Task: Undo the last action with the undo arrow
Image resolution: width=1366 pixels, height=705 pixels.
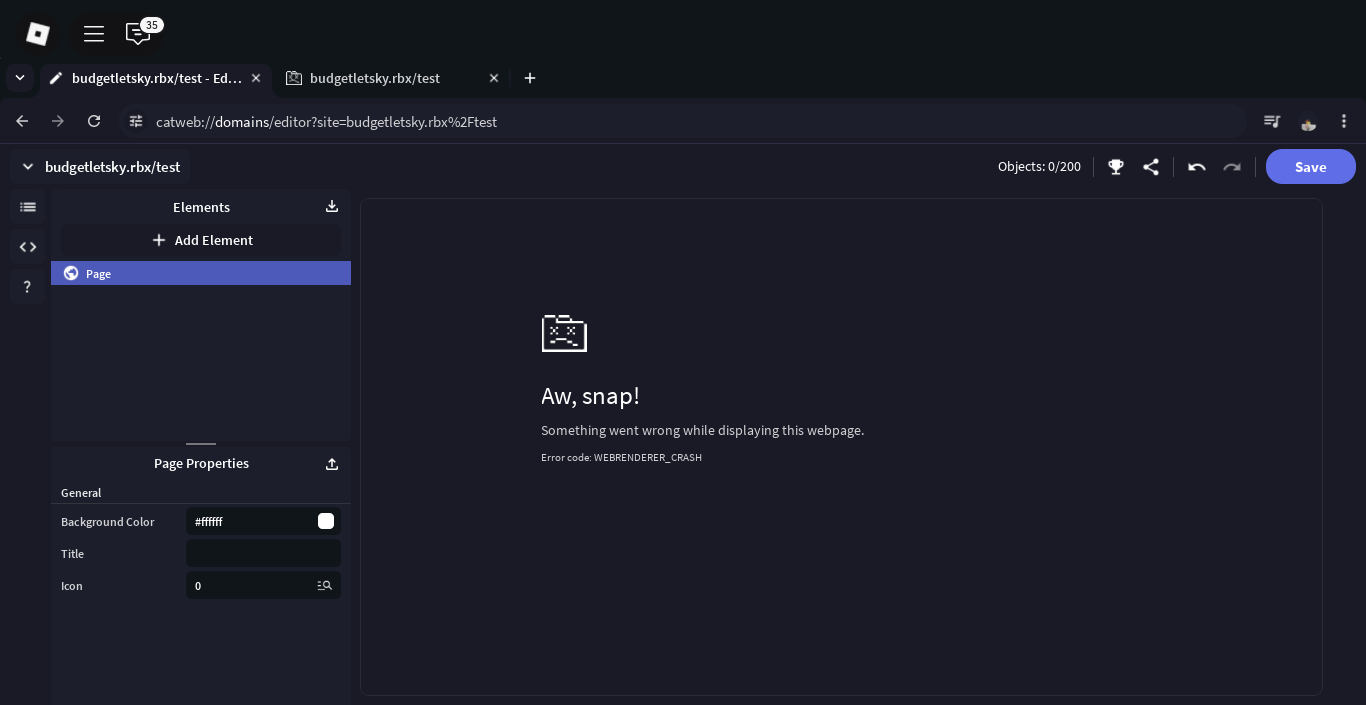Action: click(x=1196, y=167)
